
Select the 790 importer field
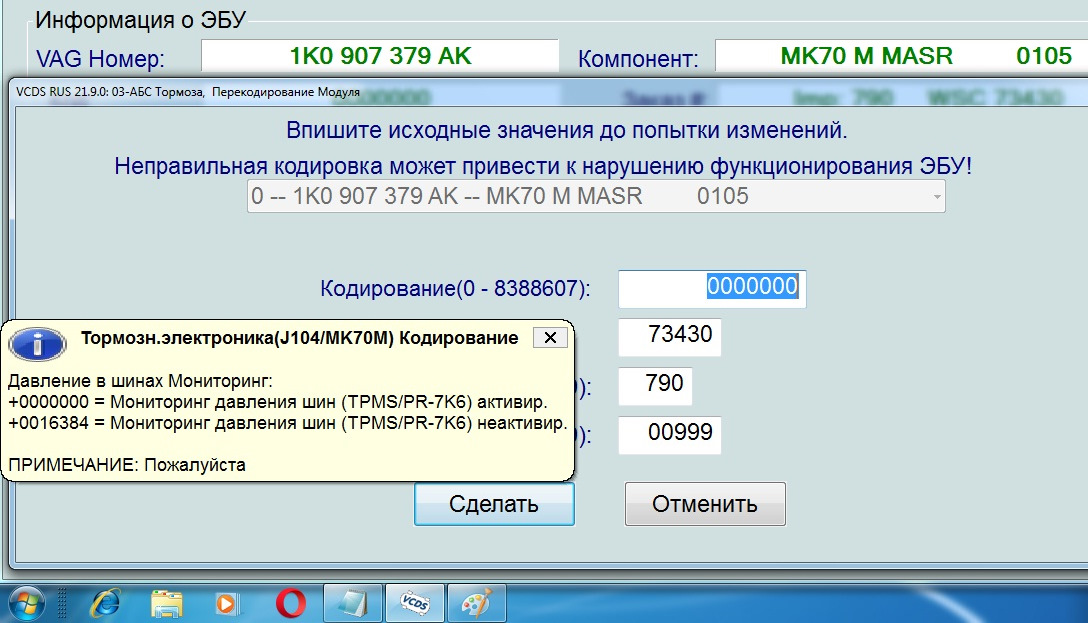(655, 386)
